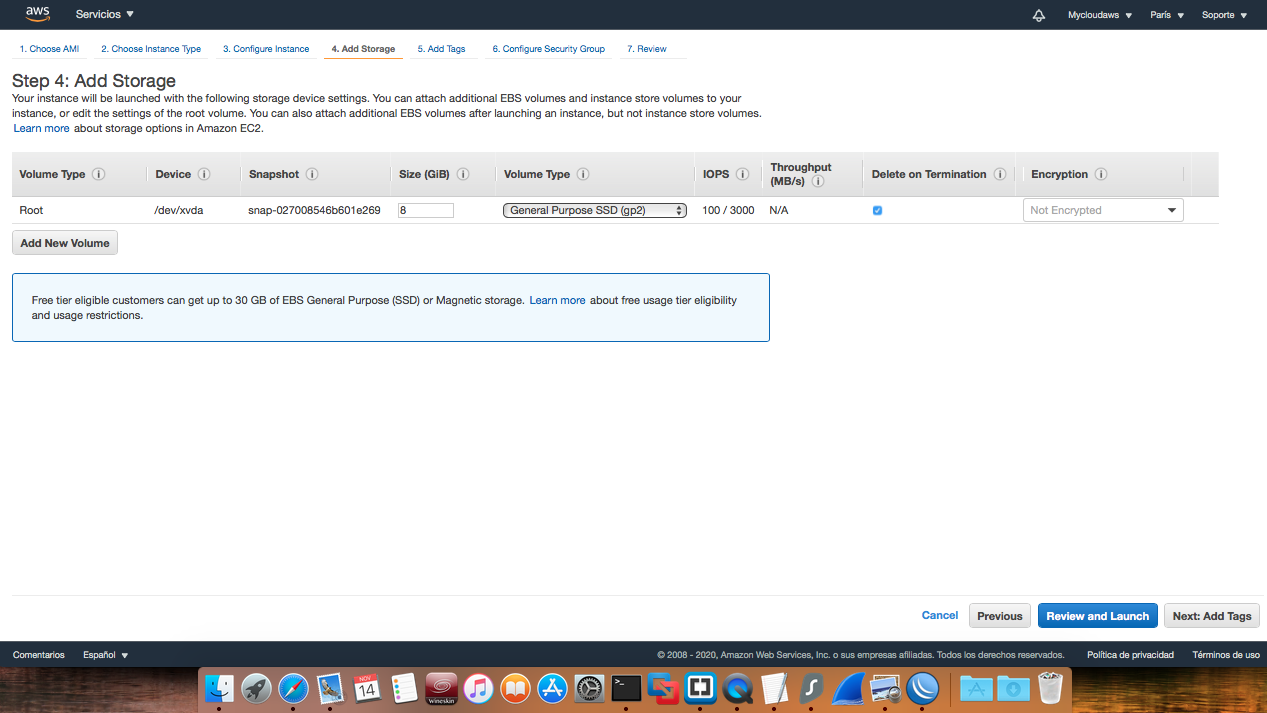Open Calendar icon in the dock
This screenshot has height=713, width=1267.
click(x=367, y=688)
